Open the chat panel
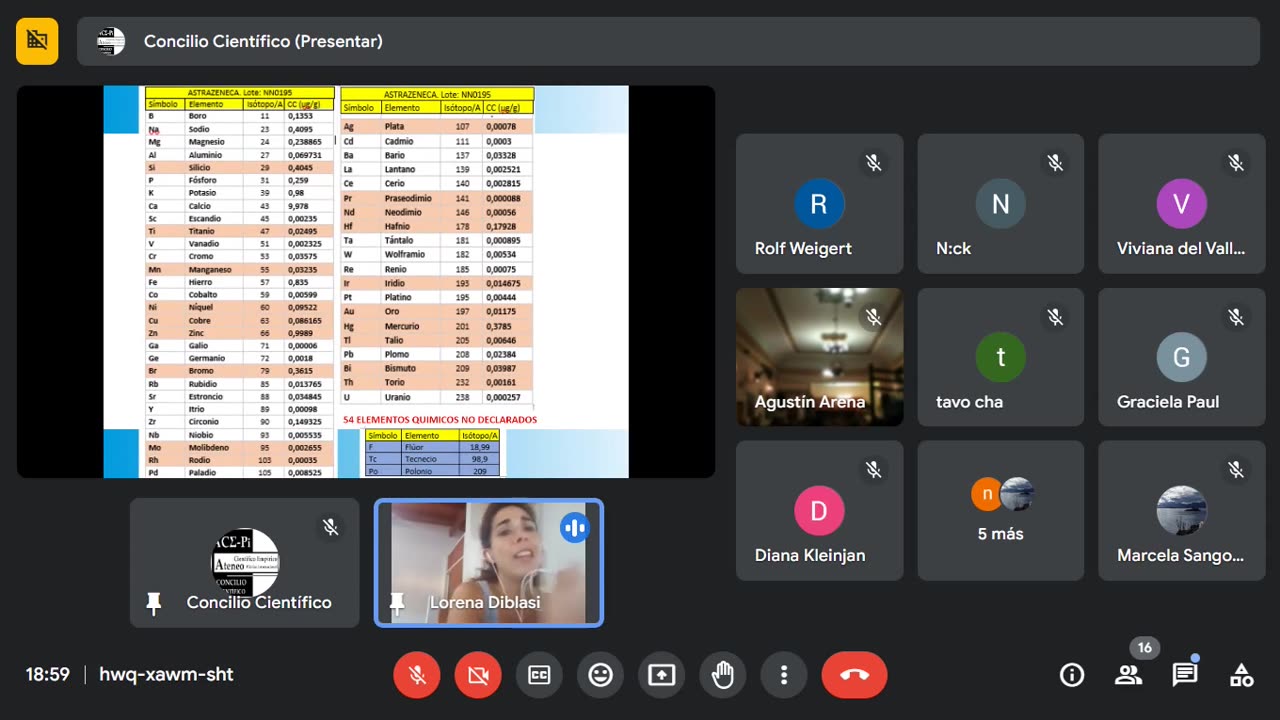This screenshot has width=1280, height=720. 1185,675
